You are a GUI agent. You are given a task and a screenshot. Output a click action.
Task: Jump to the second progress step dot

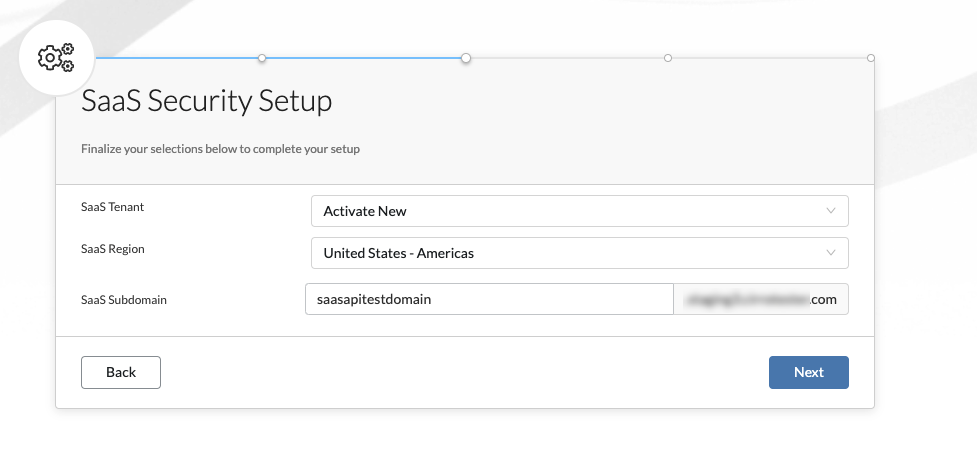coord(262,58)
